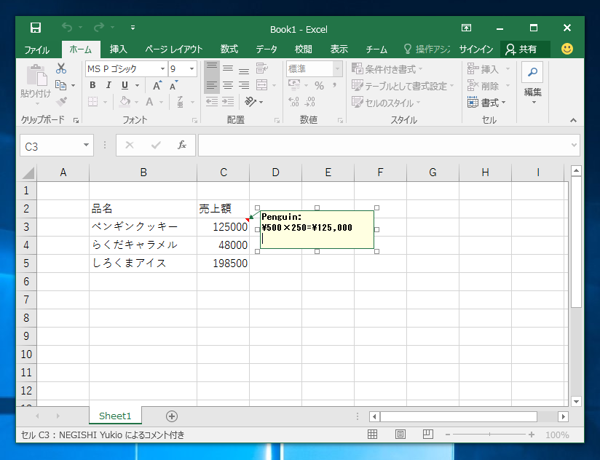Click the Undo arrow icon

(67, 28)
